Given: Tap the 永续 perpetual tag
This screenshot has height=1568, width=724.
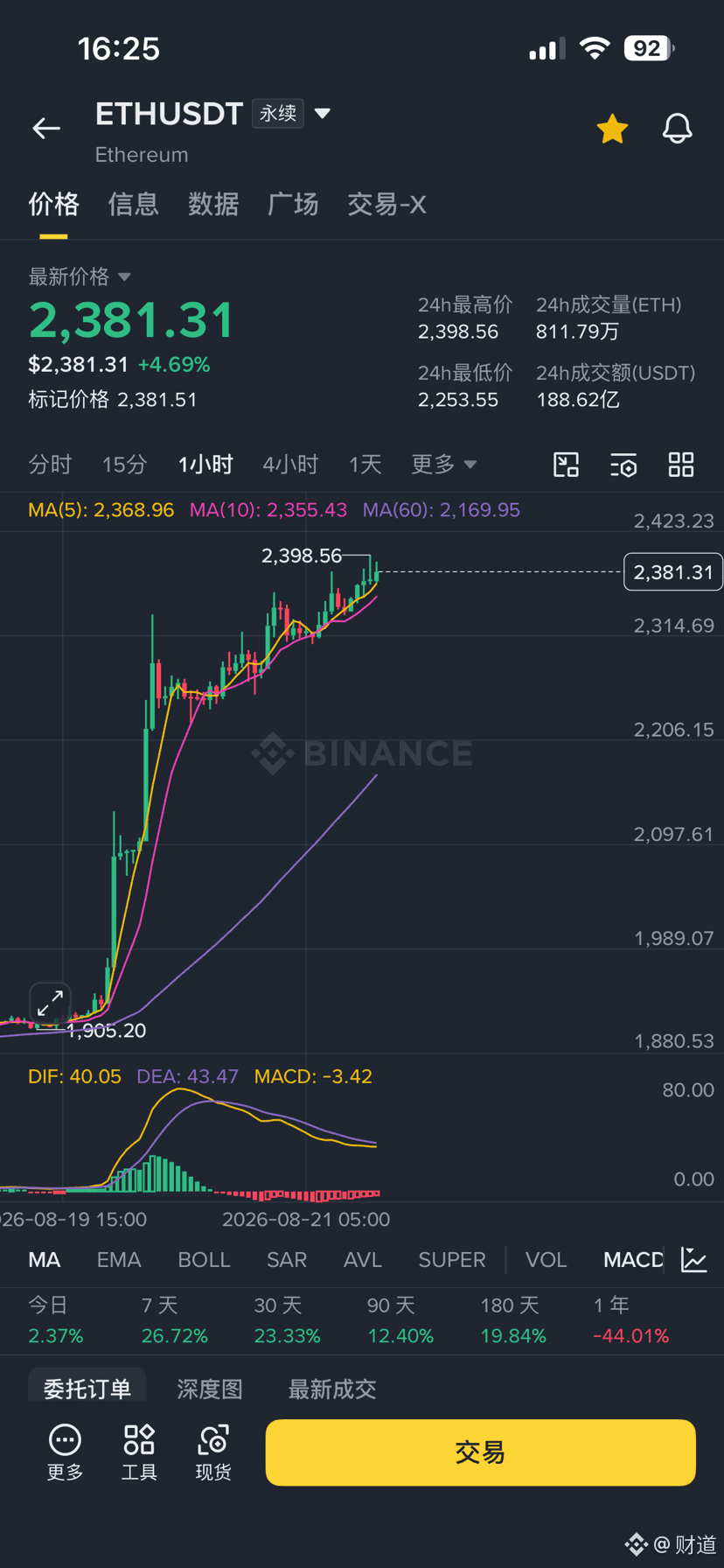Looking at the screenshot, I should tap(278, 114).
